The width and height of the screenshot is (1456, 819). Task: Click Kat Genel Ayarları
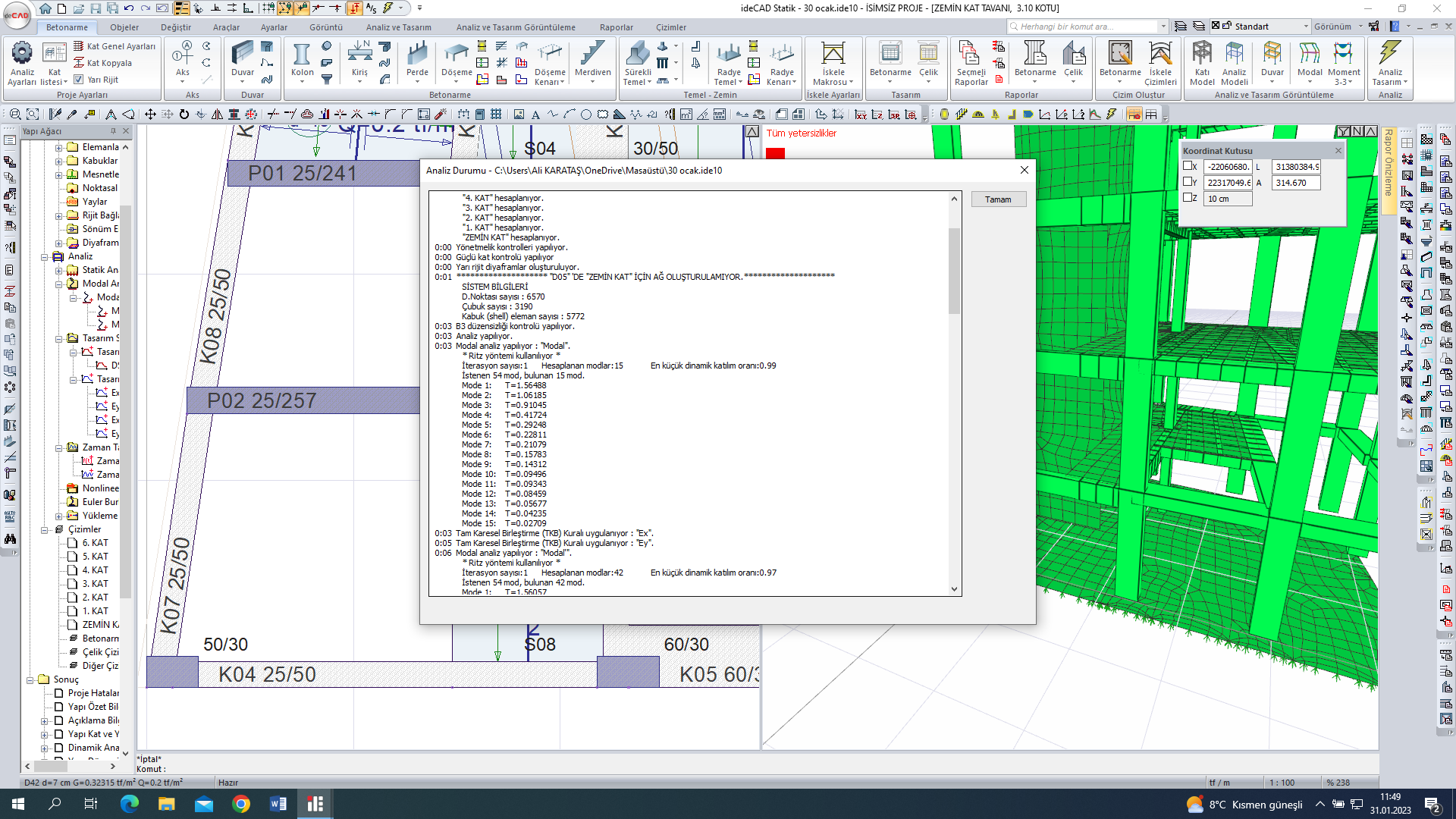tap(115, 46)
